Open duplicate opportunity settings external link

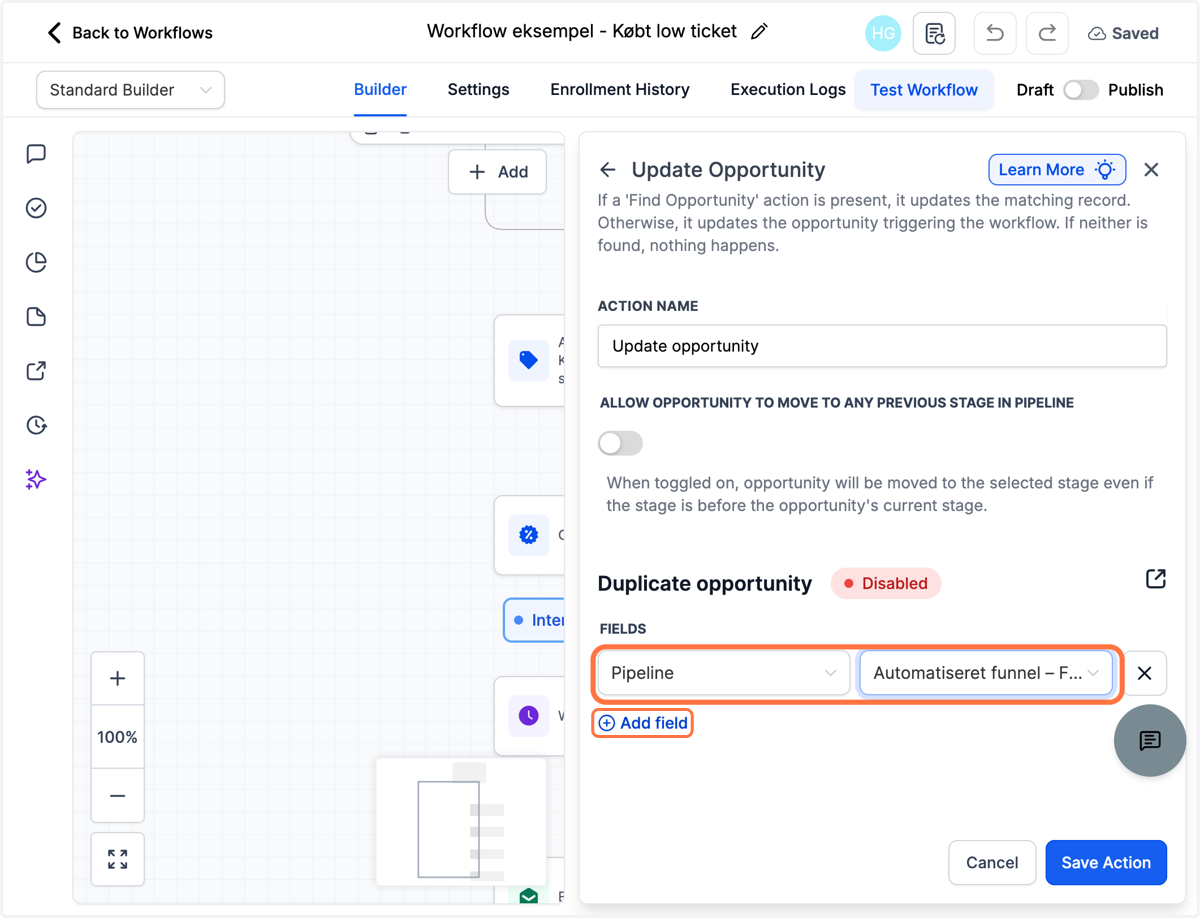pos(1156,579)
